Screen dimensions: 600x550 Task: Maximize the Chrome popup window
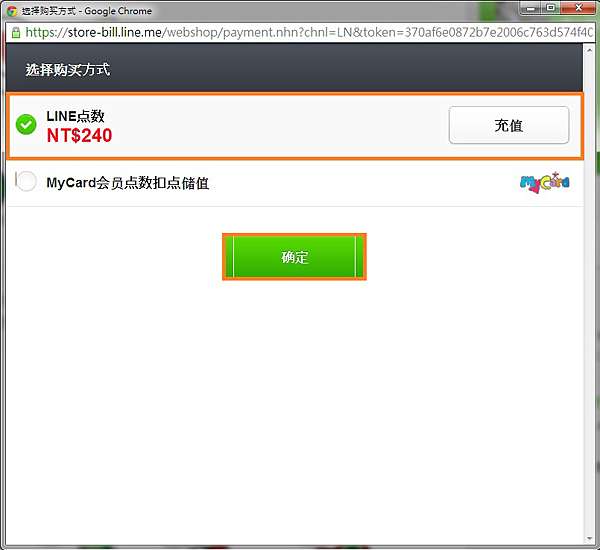click(551, 8)
